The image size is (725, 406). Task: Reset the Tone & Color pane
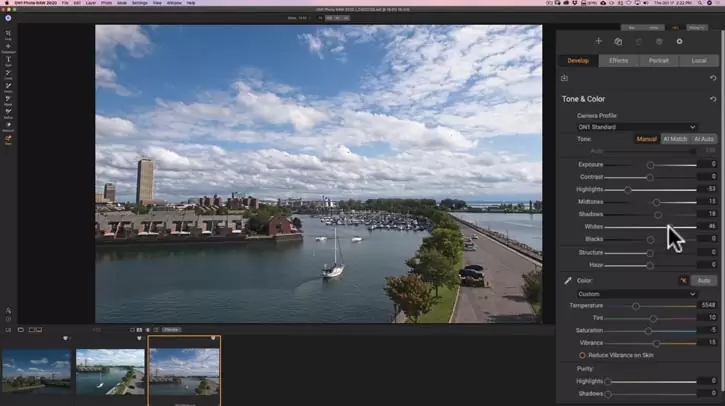tap(713, 99)
